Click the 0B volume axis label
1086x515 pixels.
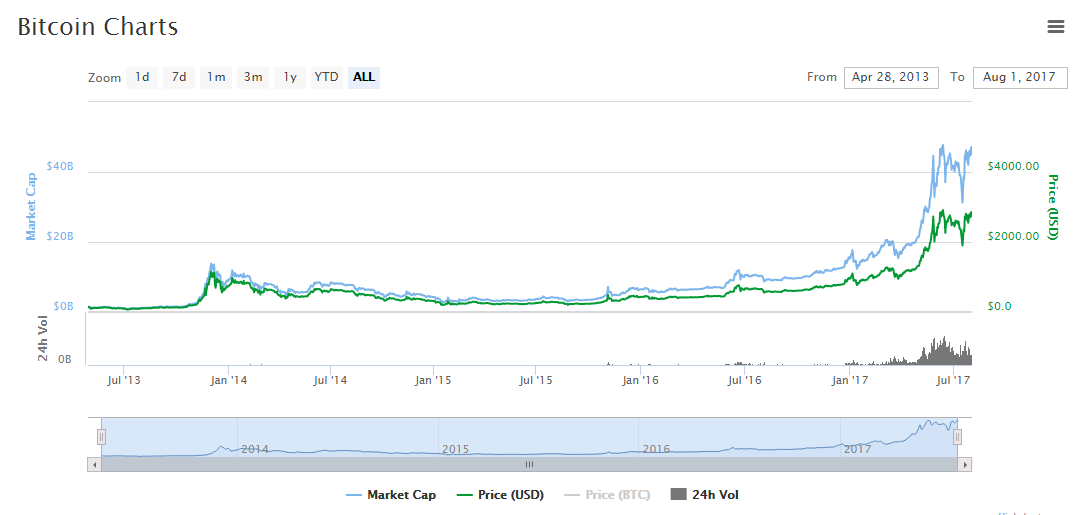65,361
